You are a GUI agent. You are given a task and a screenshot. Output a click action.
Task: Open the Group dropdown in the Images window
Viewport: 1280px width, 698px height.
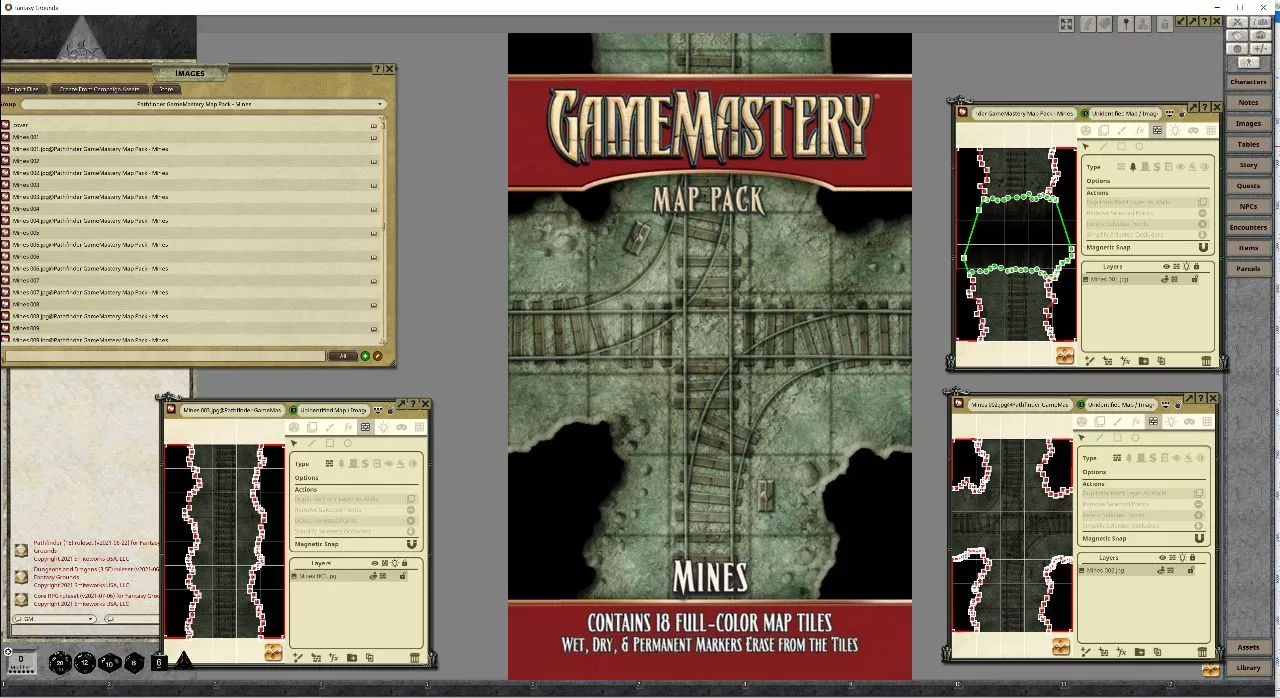click(204, 104)
